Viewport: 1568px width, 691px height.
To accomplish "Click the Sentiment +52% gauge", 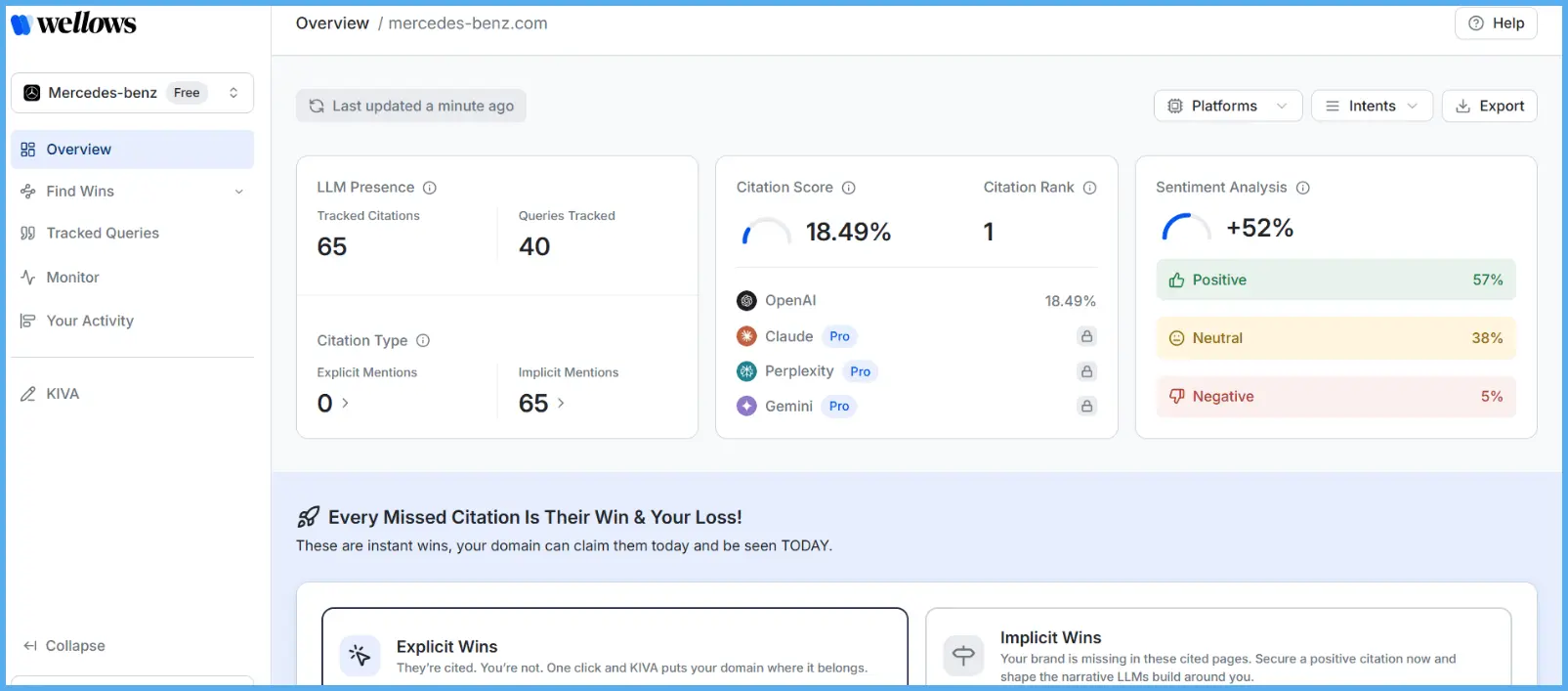I will 1186,228.
